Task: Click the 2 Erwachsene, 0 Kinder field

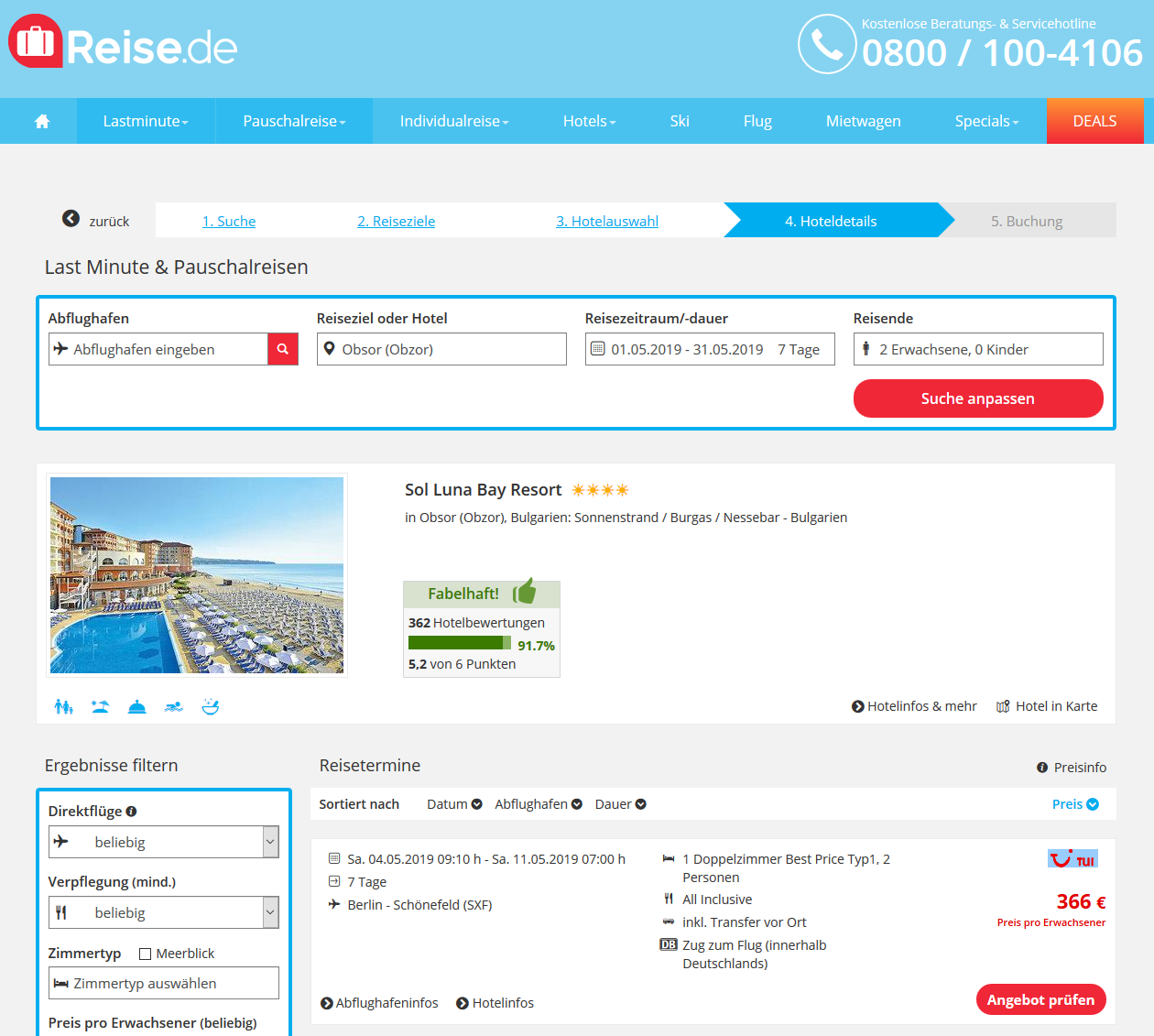Action: (x=978, y=349)
